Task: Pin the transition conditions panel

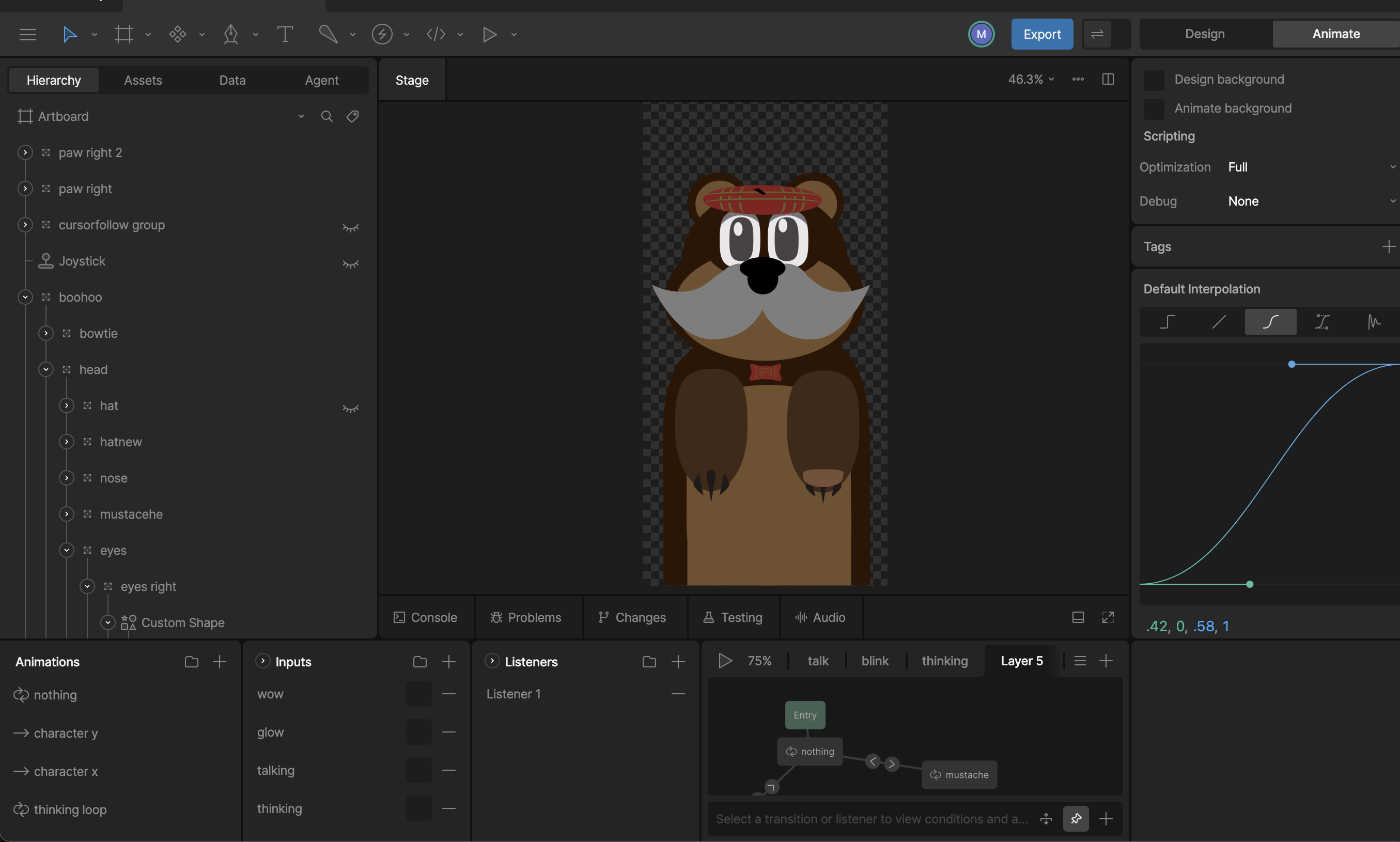Action: coord(1076,819)
